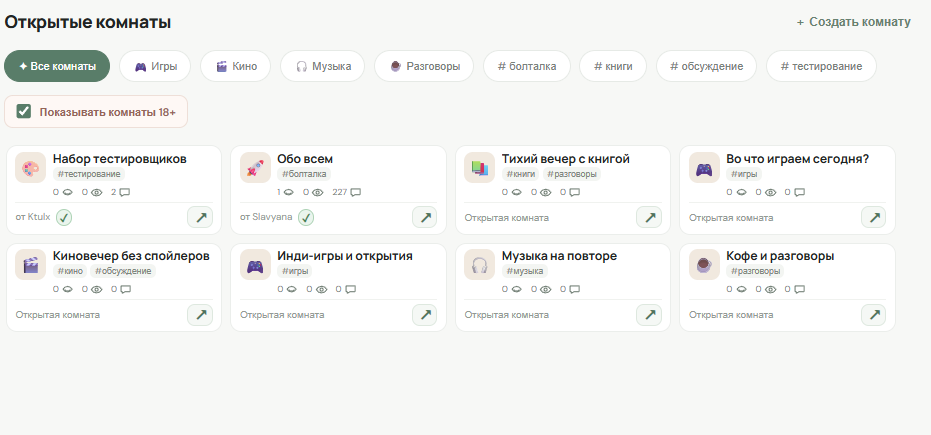
Task: Click the #музыка tag in Музыка на повторе card
Action: [x=525, y=271]
